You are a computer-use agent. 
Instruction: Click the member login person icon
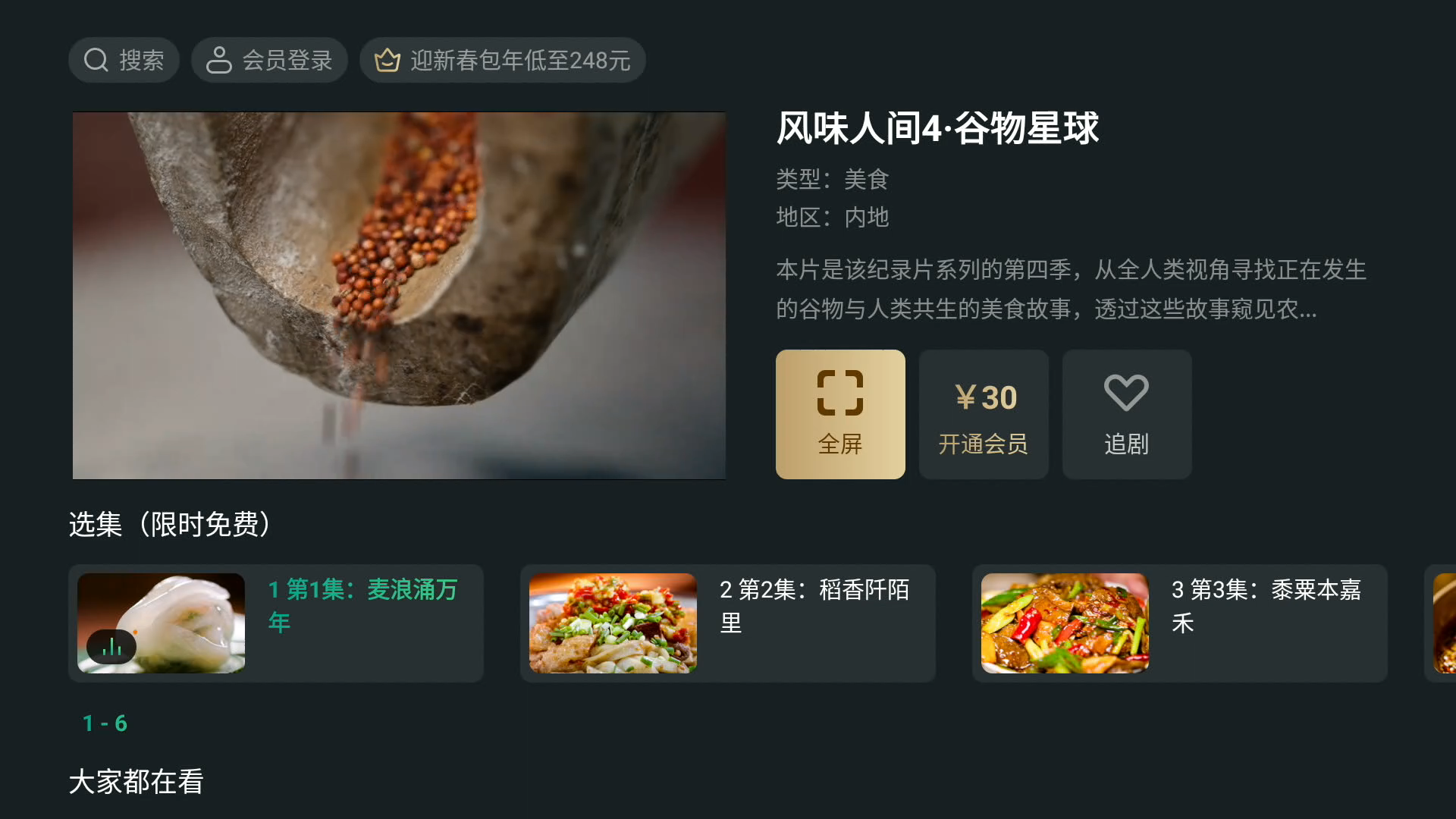(x=219, y=60)
